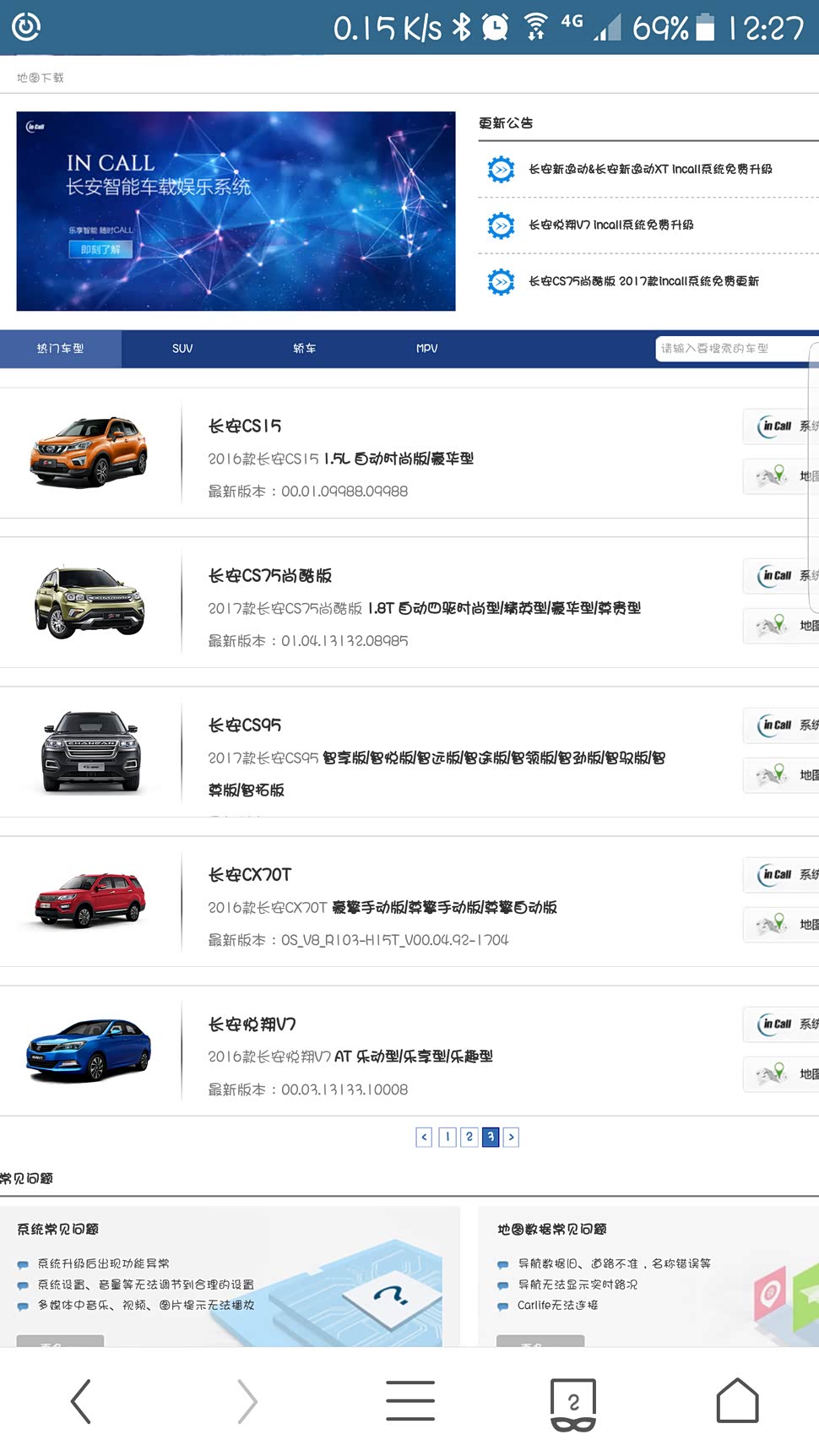
Task: Focus the car model search field
Action: tap(733, 349)
